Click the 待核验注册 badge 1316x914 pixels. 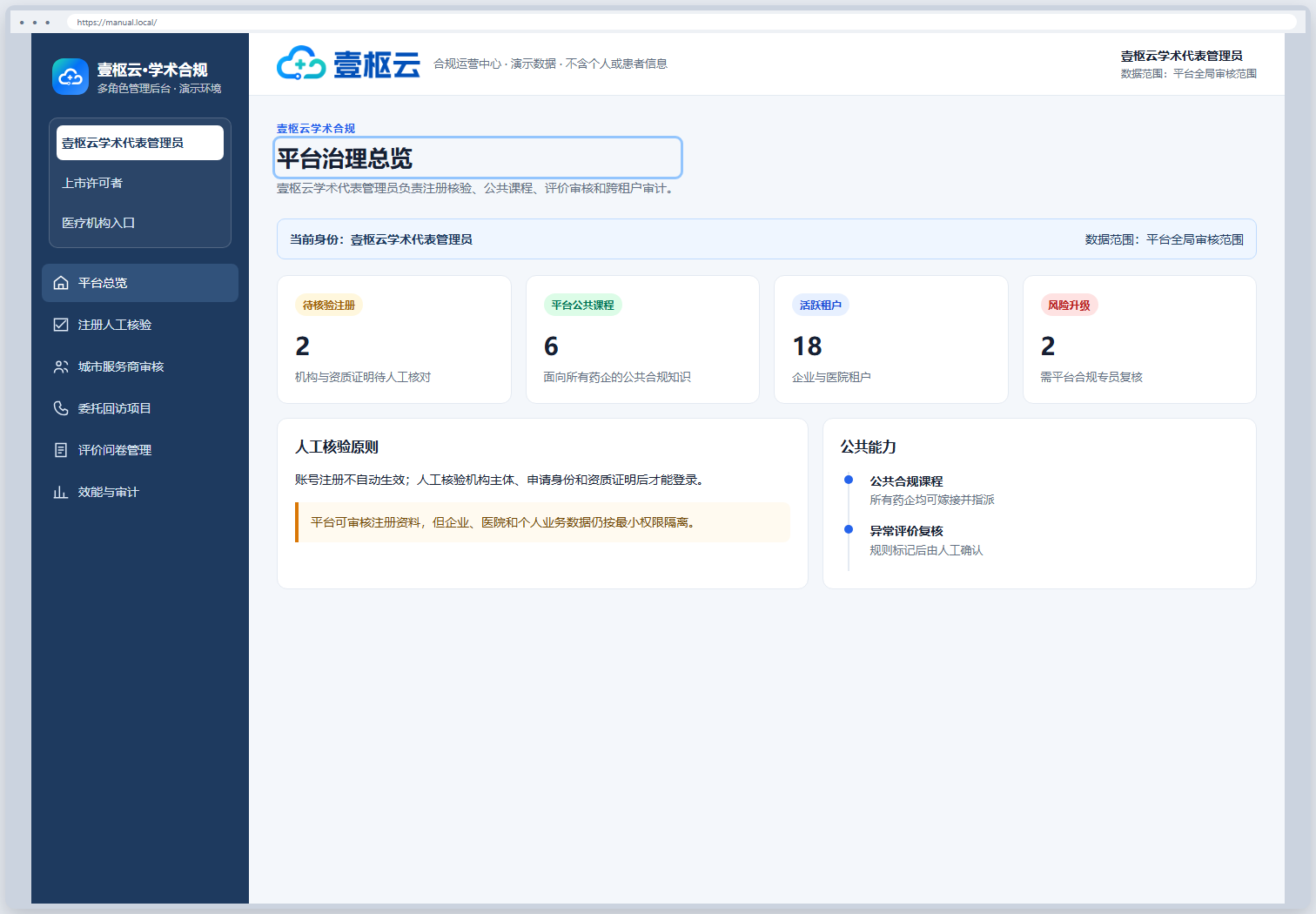[x=329, y=305]
